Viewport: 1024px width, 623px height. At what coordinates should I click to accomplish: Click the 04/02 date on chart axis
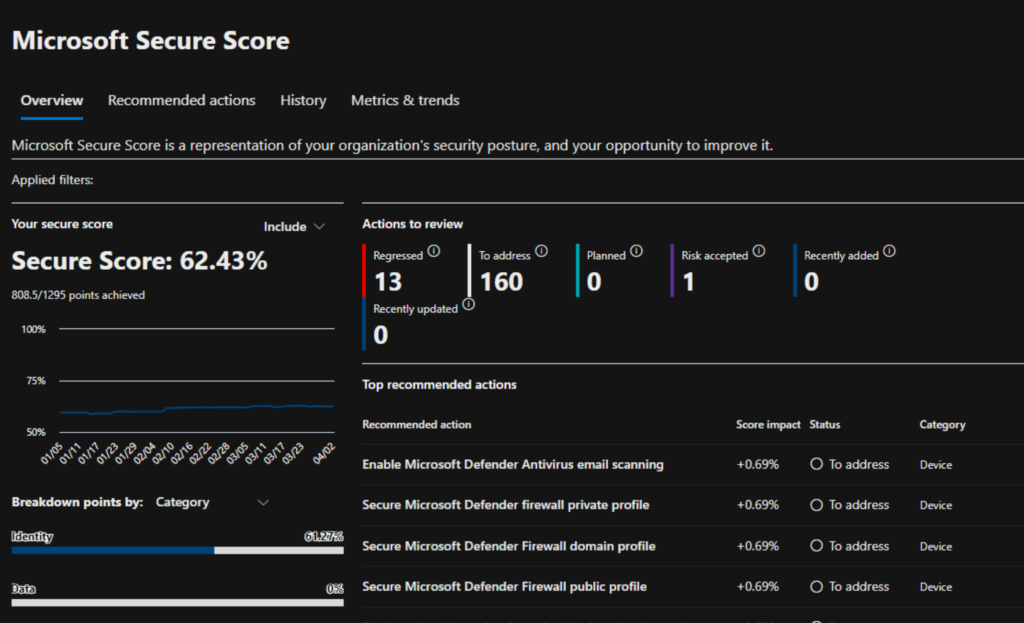click(323, 453)
